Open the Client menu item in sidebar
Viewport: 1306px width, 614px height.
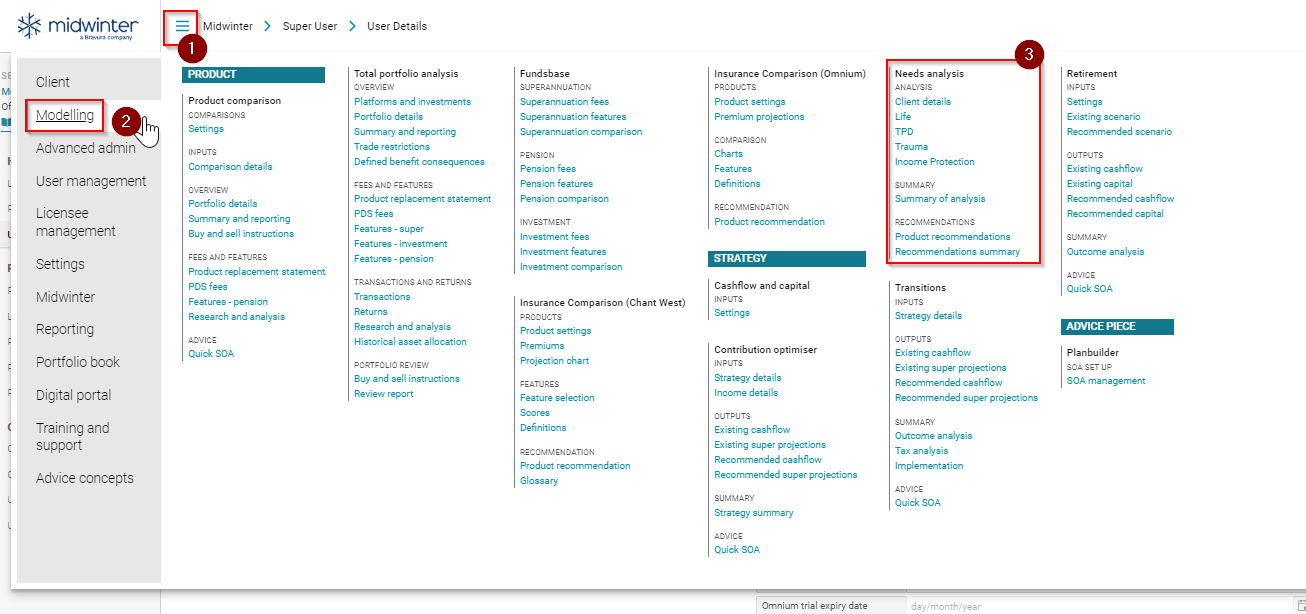[53, 82]
